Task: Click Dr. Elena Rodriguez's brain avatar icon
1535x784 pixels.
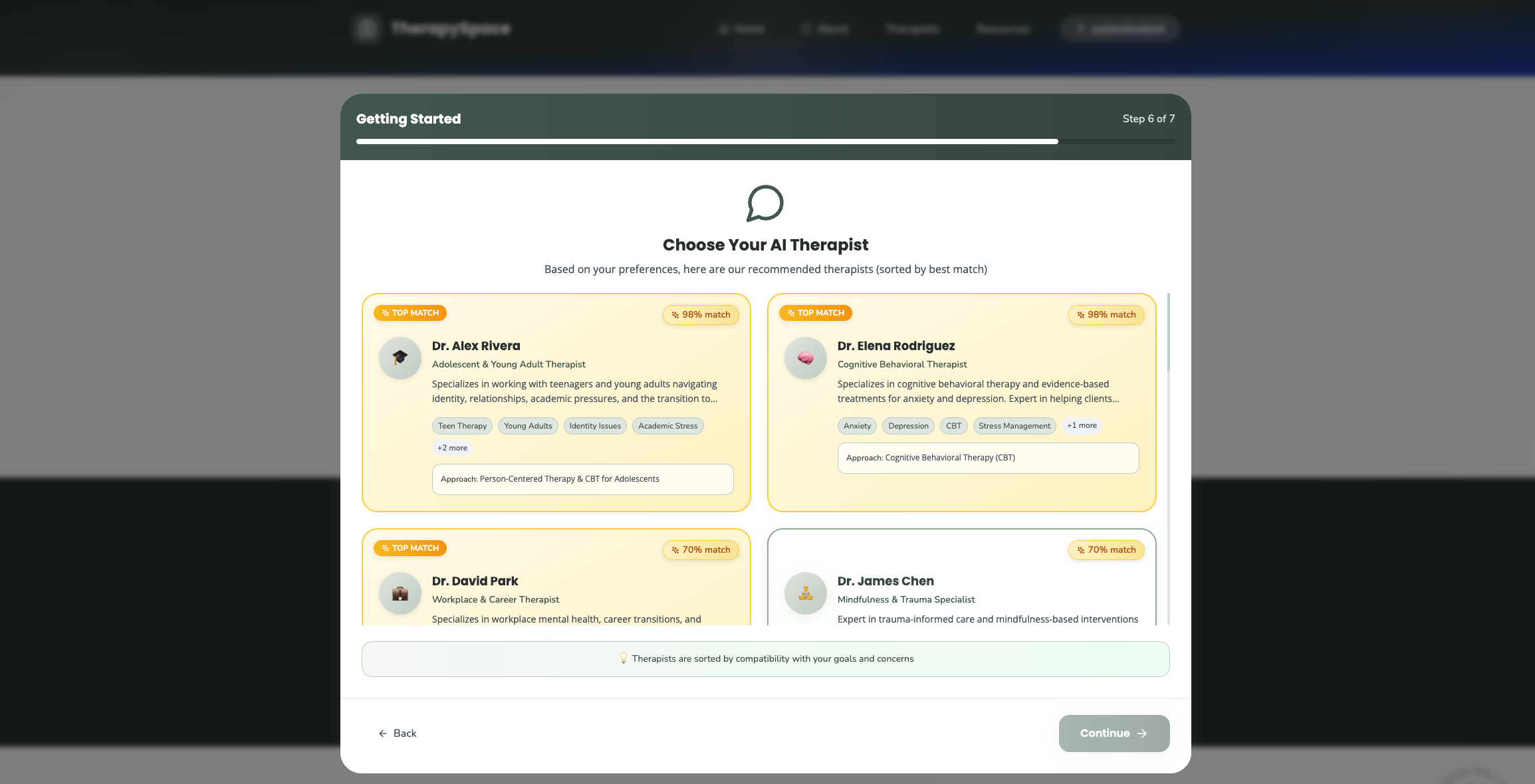Action: (x=805, y=358)
